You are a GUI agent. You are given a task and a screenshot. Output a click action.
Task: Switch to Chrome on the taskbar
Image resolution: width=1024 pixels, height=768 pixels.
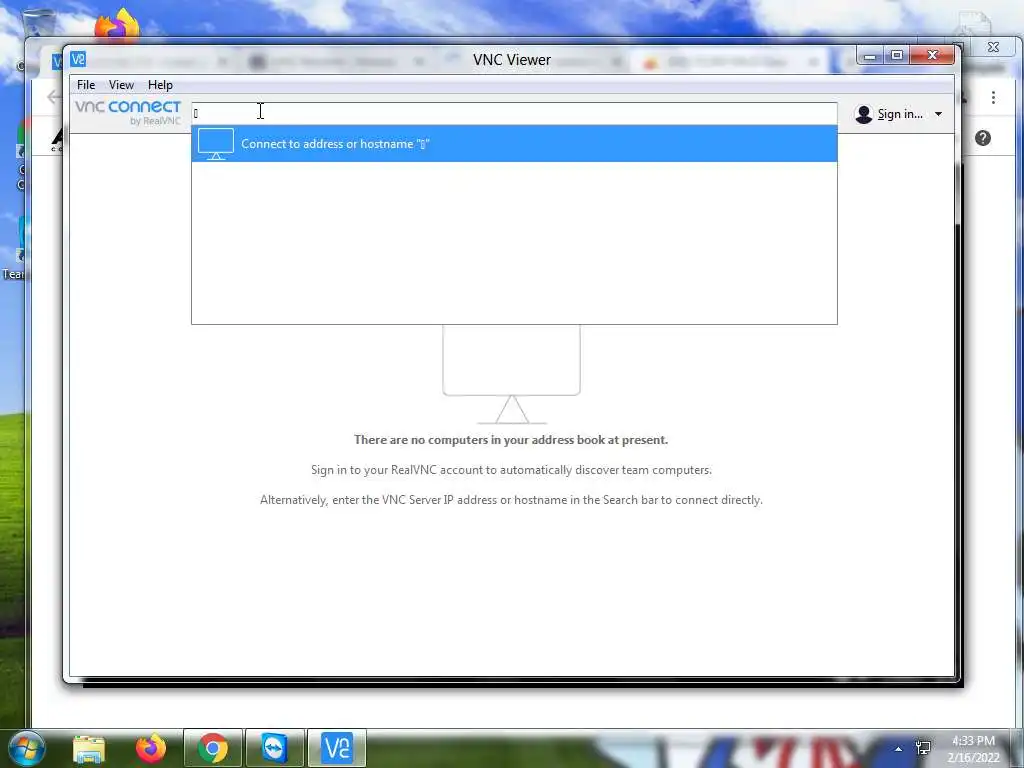coord(213,748)
